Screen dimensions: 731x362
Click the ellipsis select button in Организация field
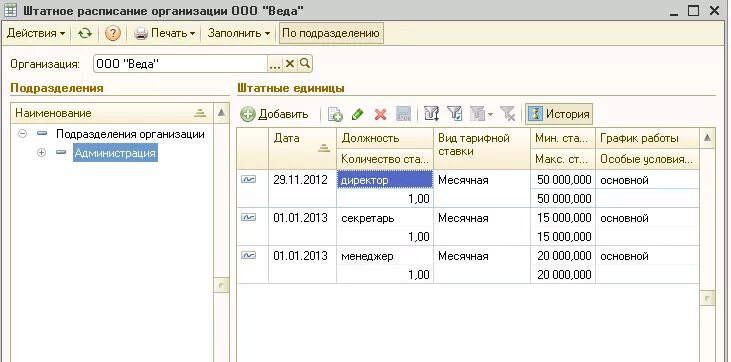[275, 64]
